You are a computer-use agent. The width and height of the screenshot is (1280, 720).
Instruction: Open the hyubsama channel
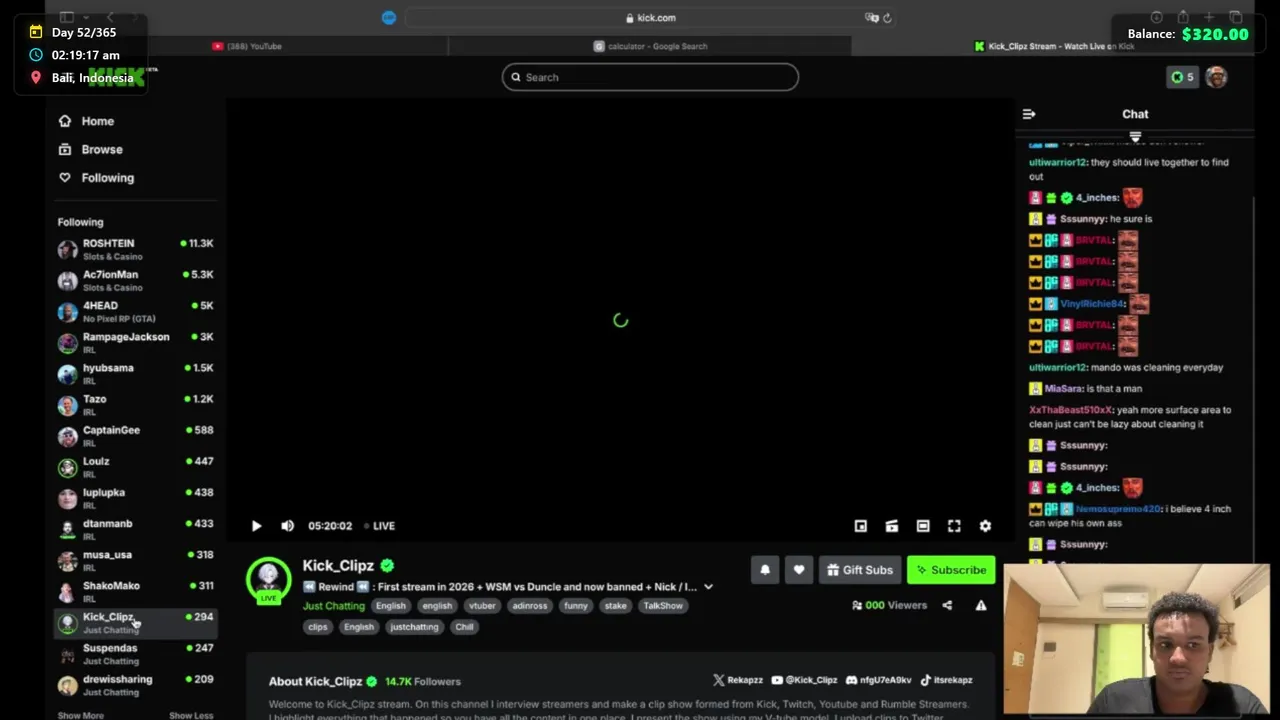[x=135, y=373]
